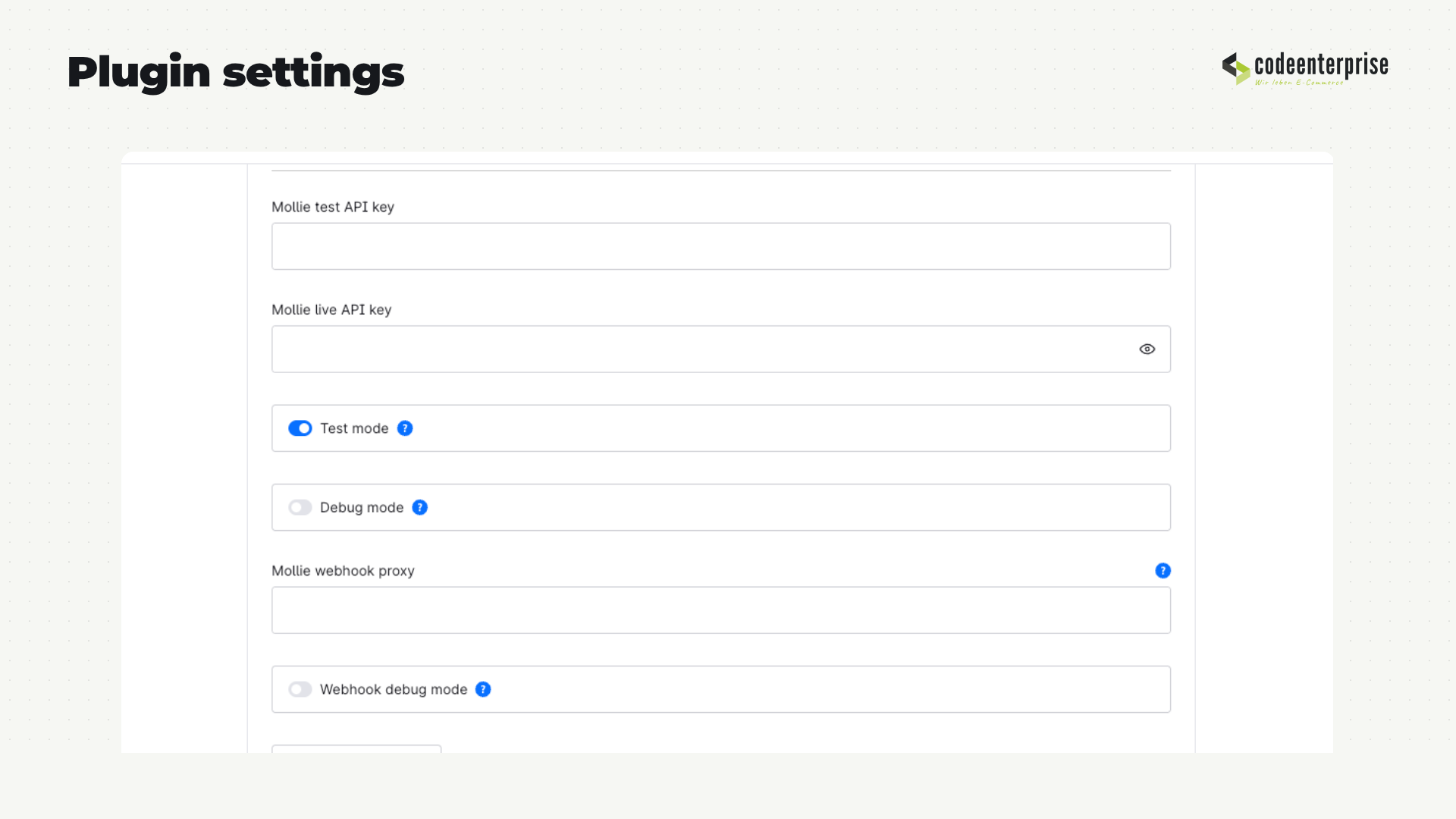Click the "Test mode" label text
The height and width of the screenshot is (819, 1456).
point(354,428)
